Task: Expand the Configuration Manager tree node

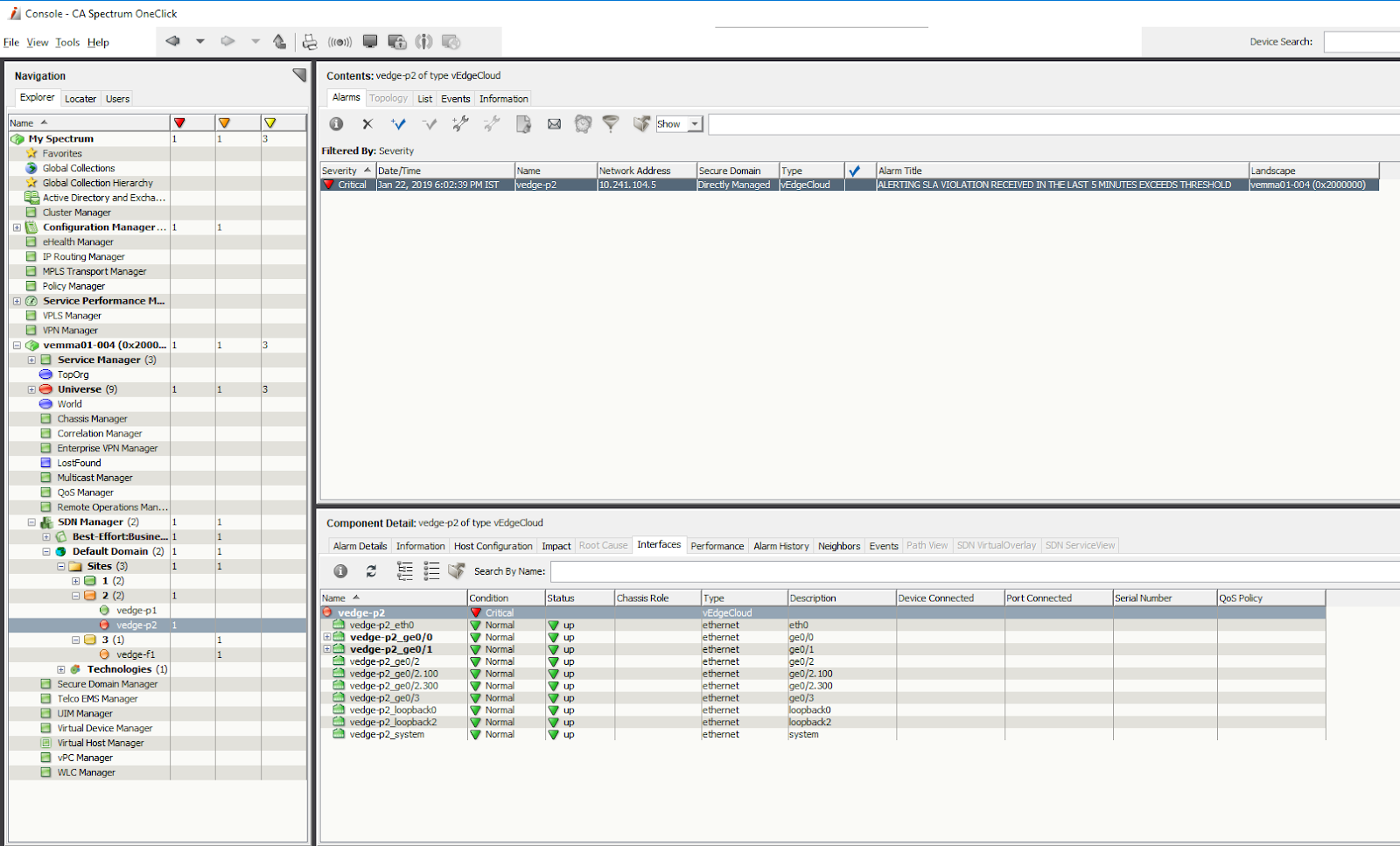Action: click(17, 227)
